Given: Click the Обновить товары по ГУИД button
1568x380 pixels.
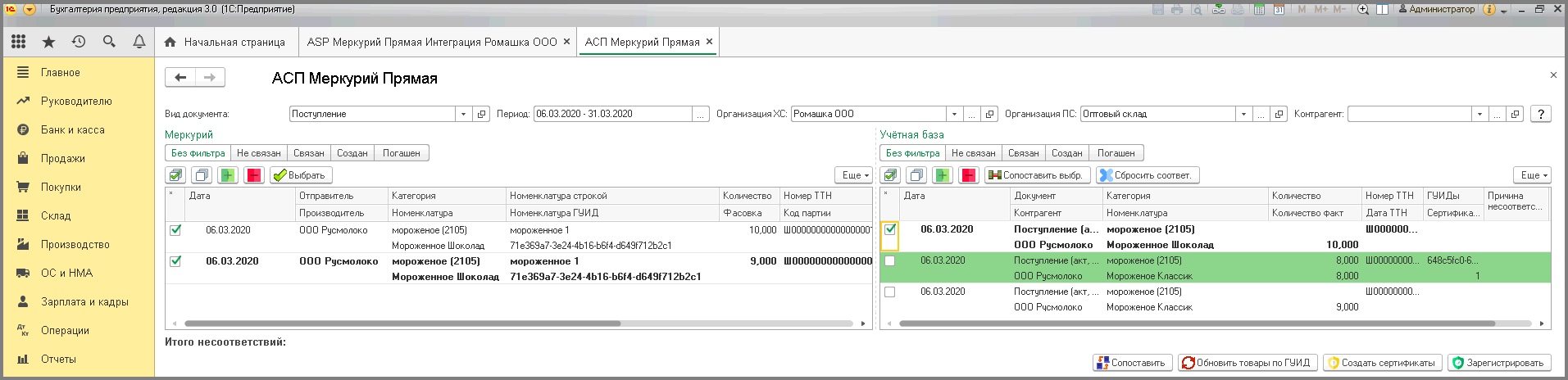Looking at the screenshot, I should (x=1248, y=363).
